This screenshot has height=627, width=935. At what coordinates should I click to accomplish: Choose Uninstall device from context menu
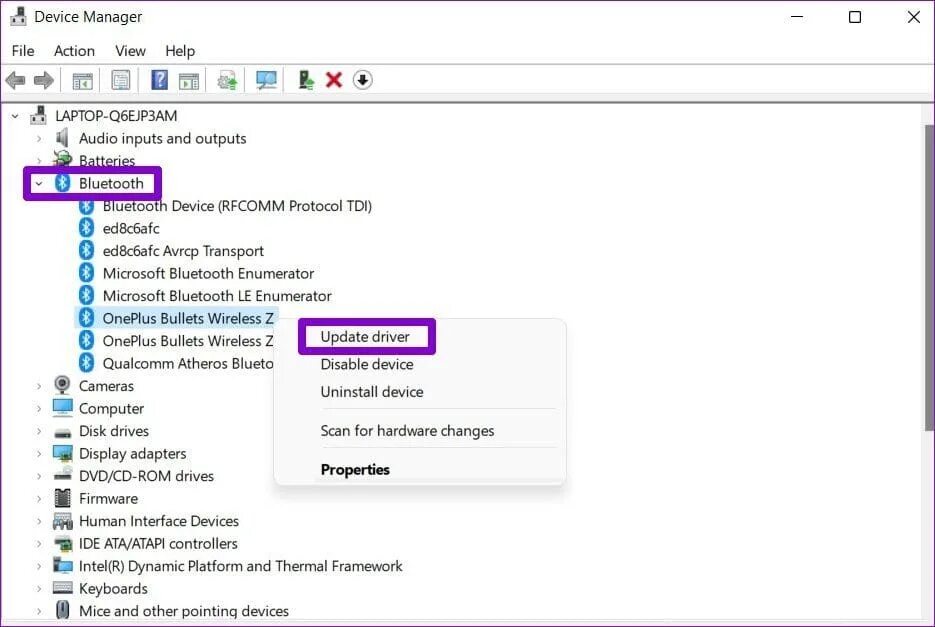[372, 391]
